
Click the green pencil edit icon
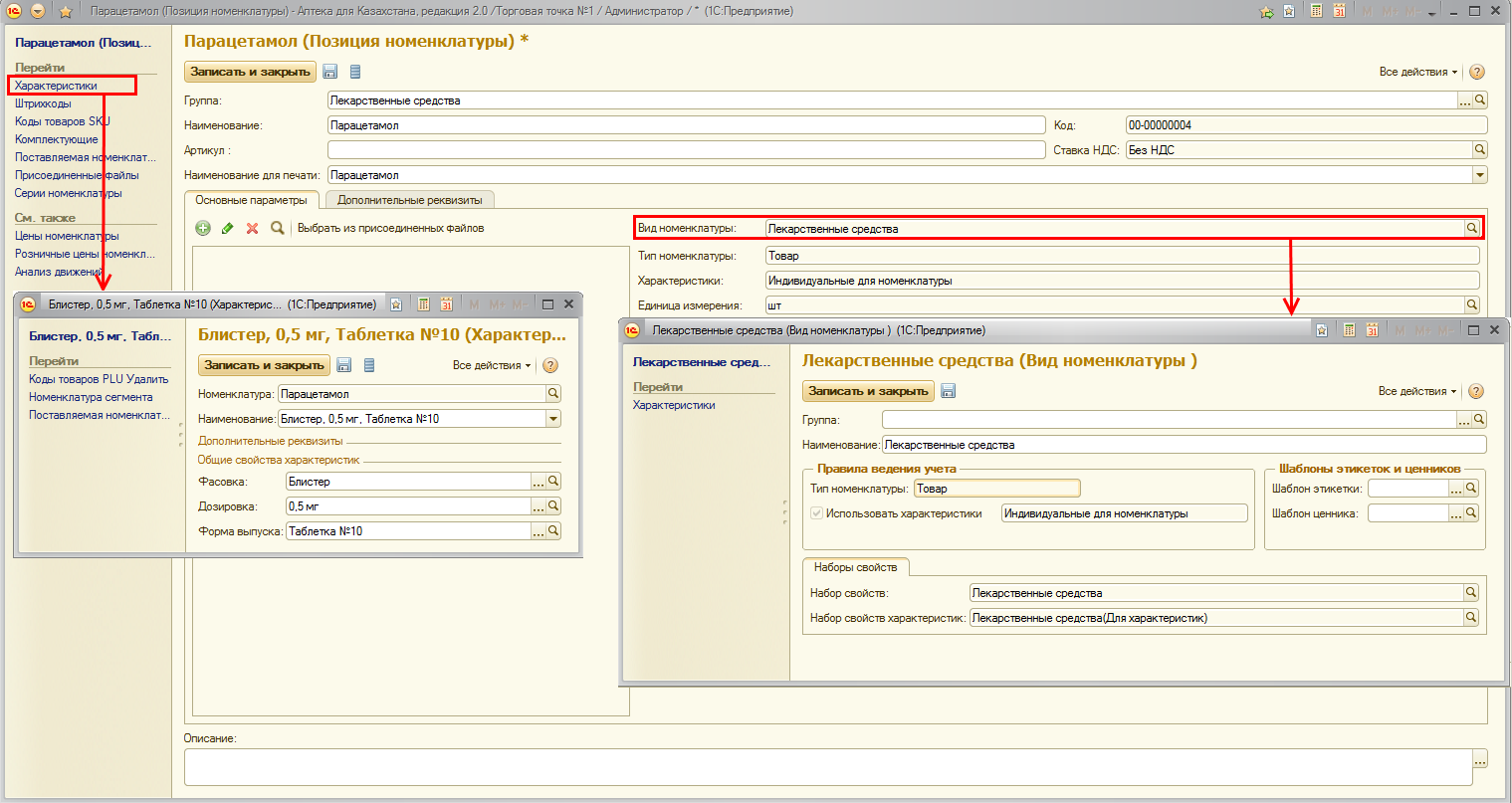pyautogui.click(x=227, y=228)
